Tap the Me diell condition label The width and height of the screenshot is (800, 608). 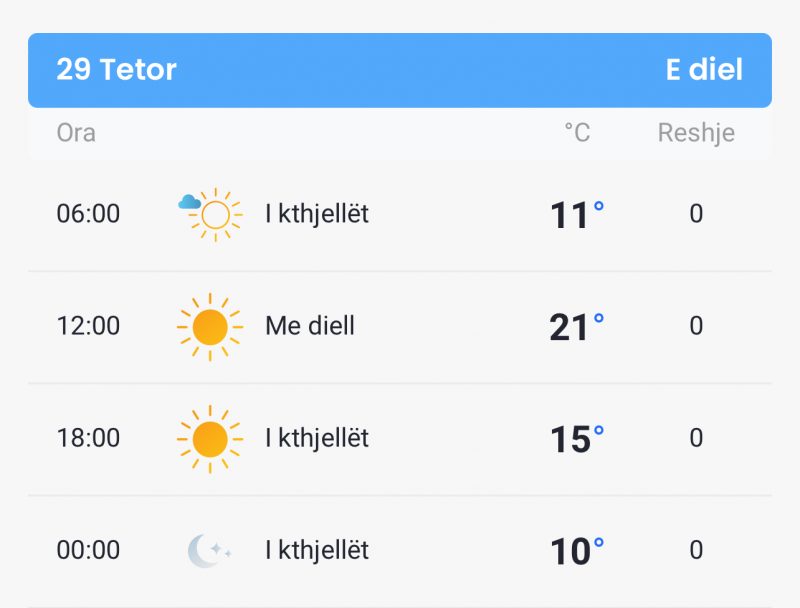click(310, 326)
